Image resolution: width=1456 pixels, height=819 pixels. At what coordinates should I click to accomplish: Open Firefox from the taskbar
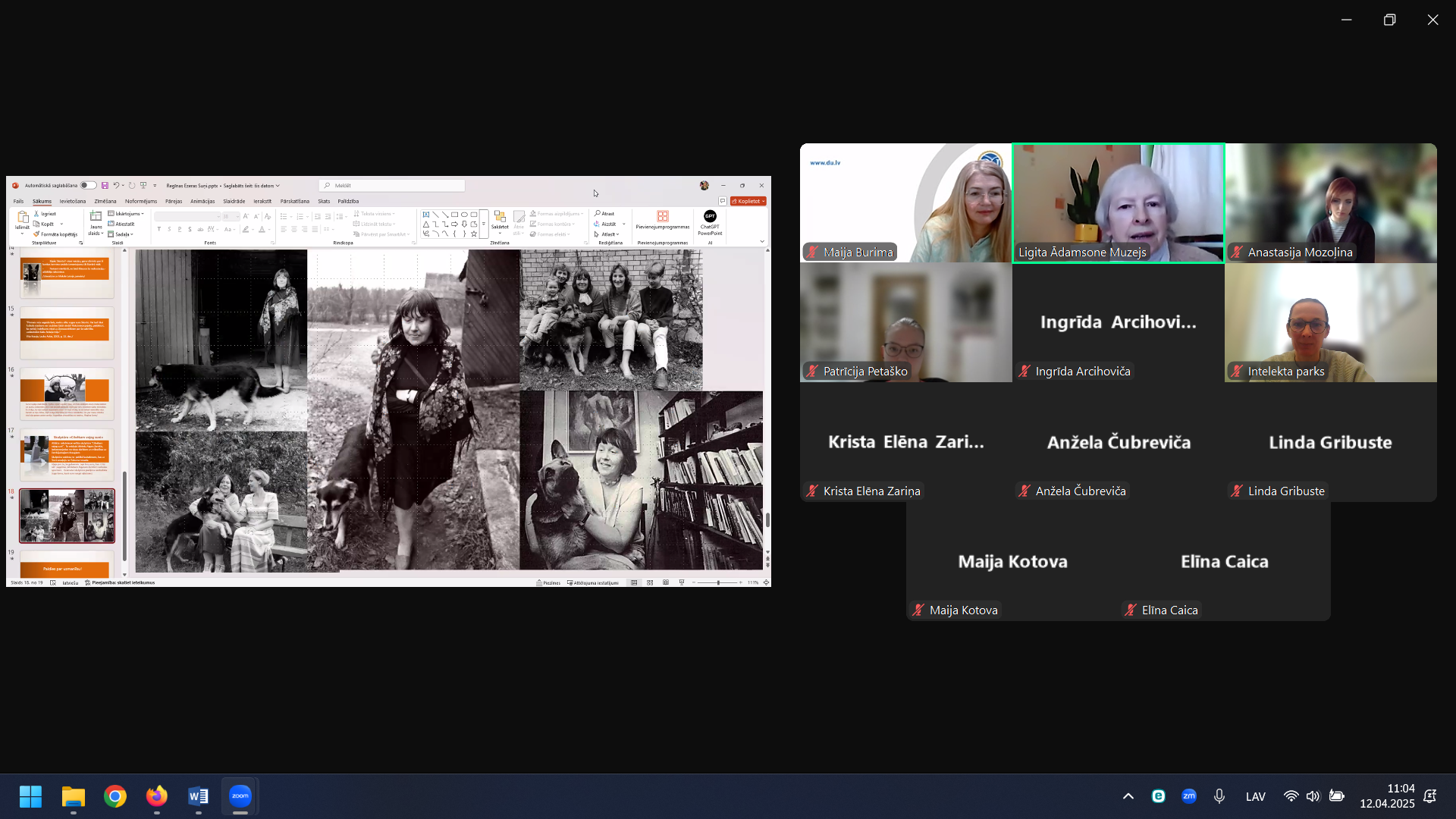coord(157,796)
